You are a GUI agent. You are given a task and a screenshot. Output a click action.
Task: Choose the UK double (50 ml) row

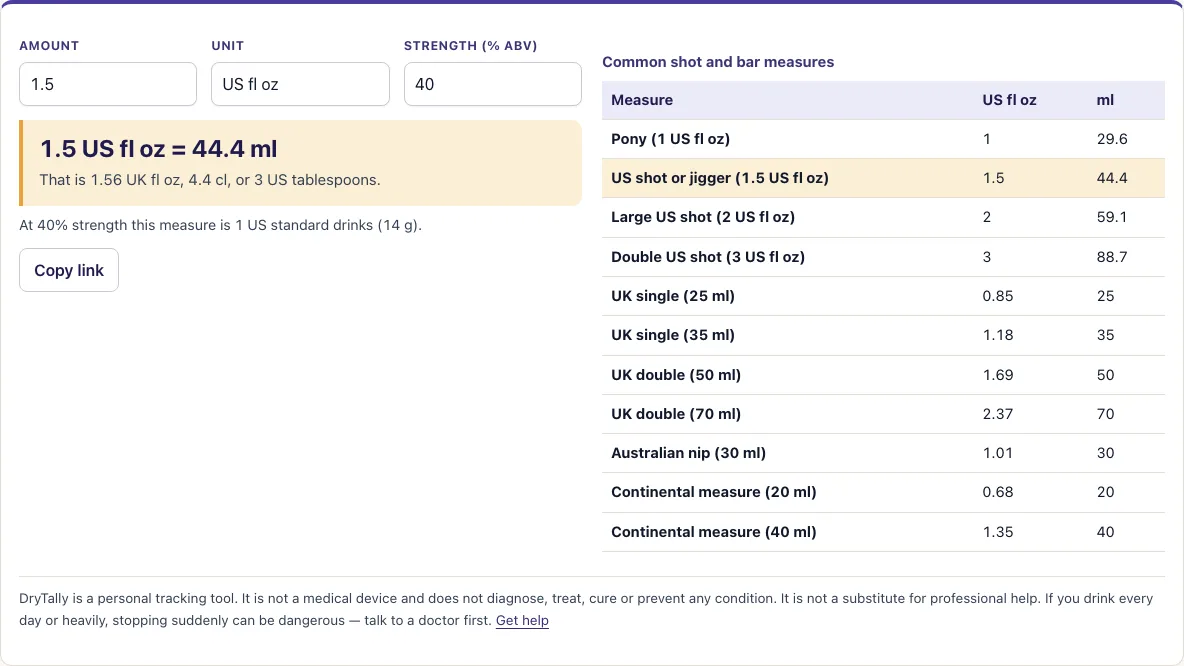pos(883,375)
